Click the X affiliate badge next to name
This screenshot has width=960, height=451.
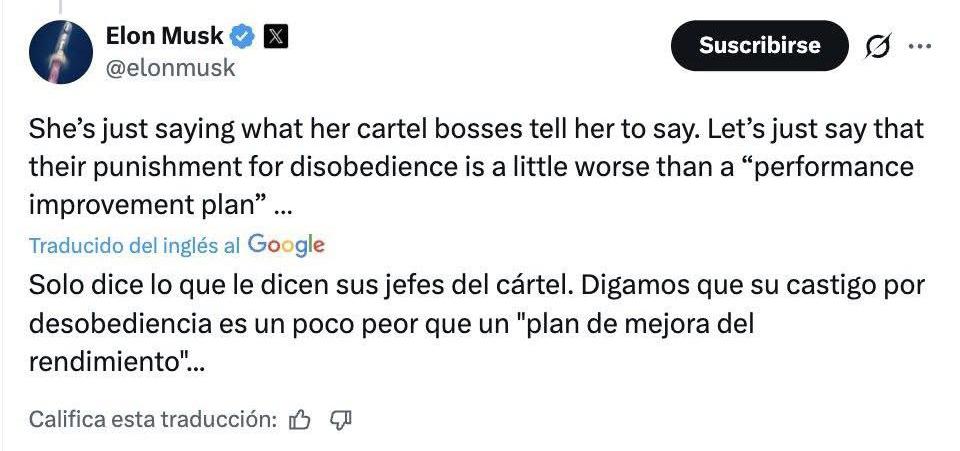coord(275,38)
